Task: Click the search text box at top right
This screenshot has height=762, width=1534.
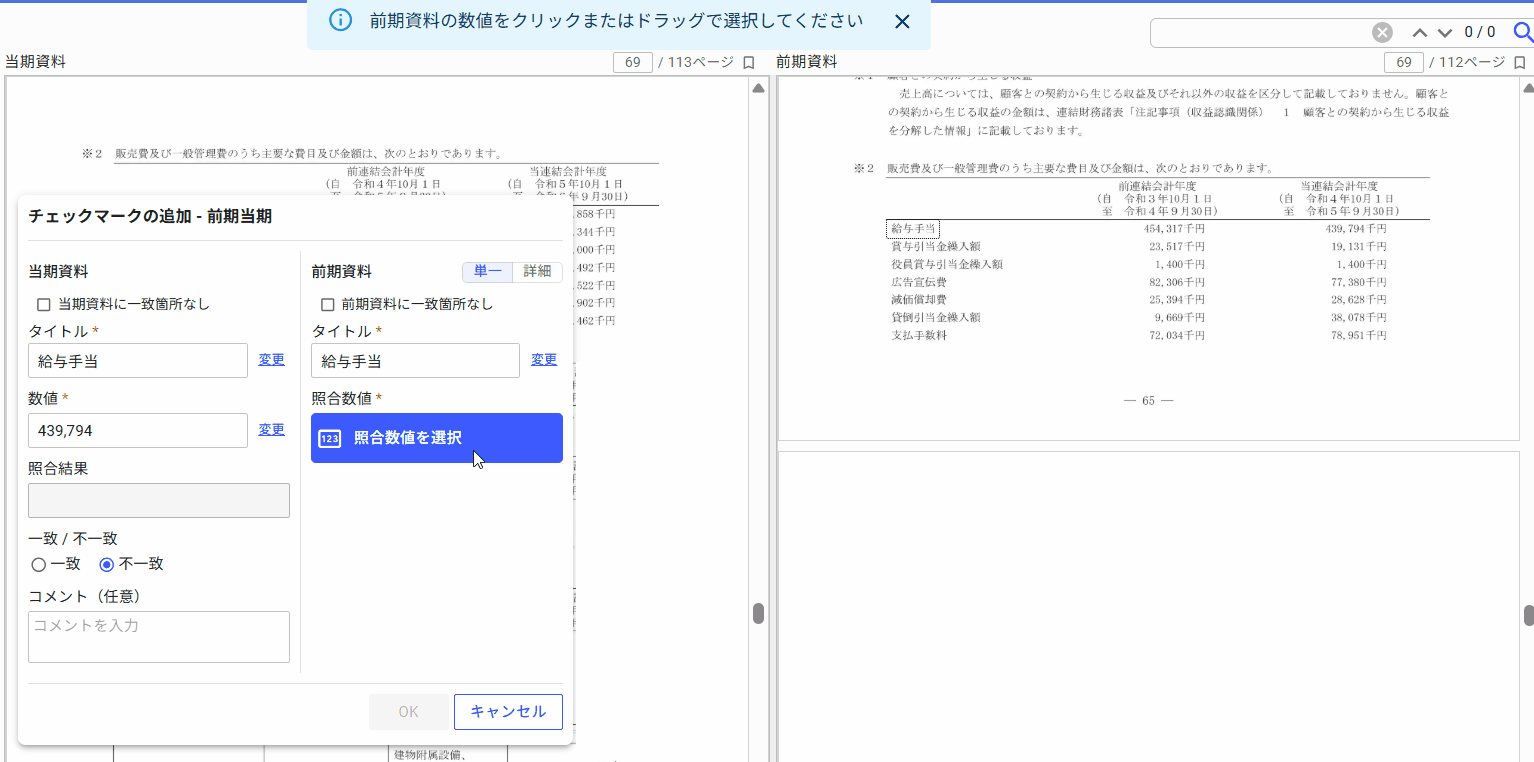Action: pos(1260,33)
